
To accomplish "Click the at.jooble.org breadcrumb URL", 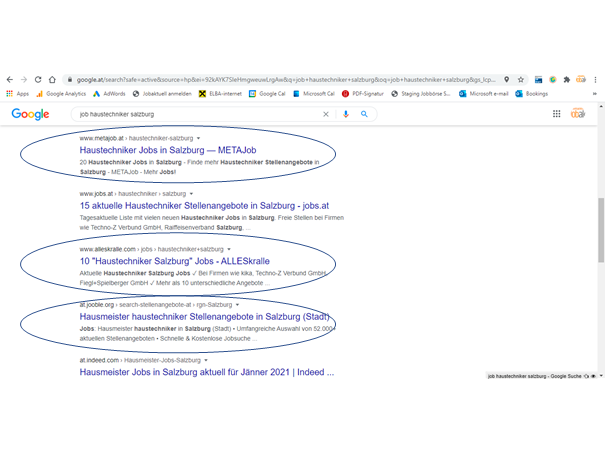I will 156,305.
